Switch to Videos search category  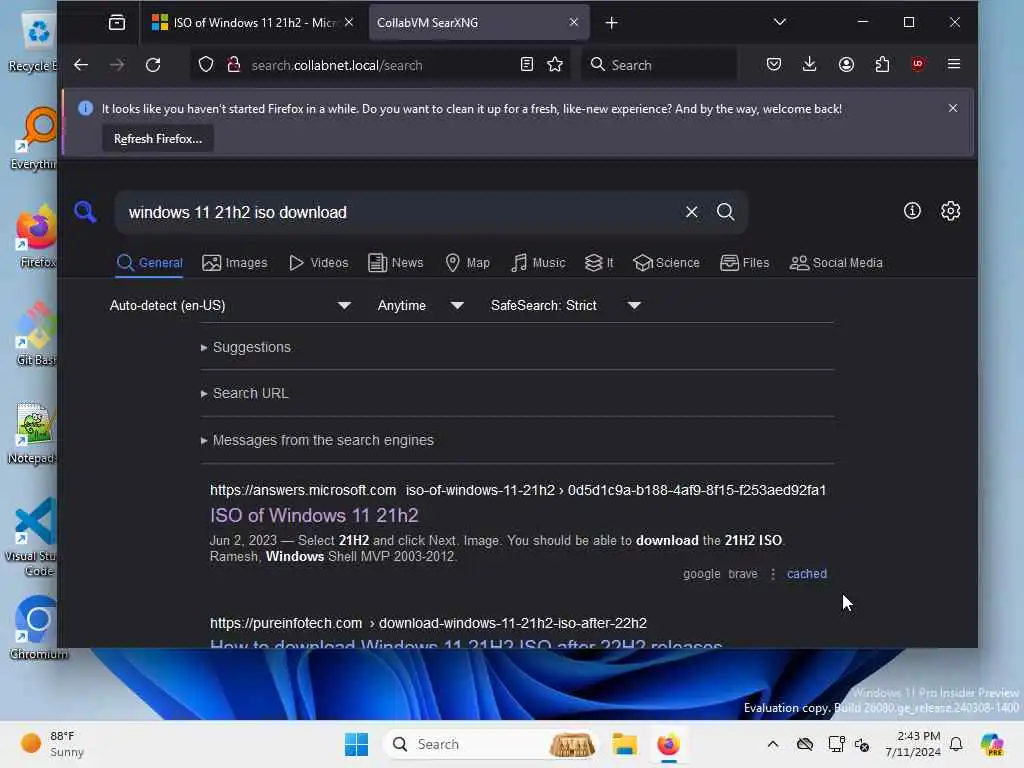coord(318,263)
